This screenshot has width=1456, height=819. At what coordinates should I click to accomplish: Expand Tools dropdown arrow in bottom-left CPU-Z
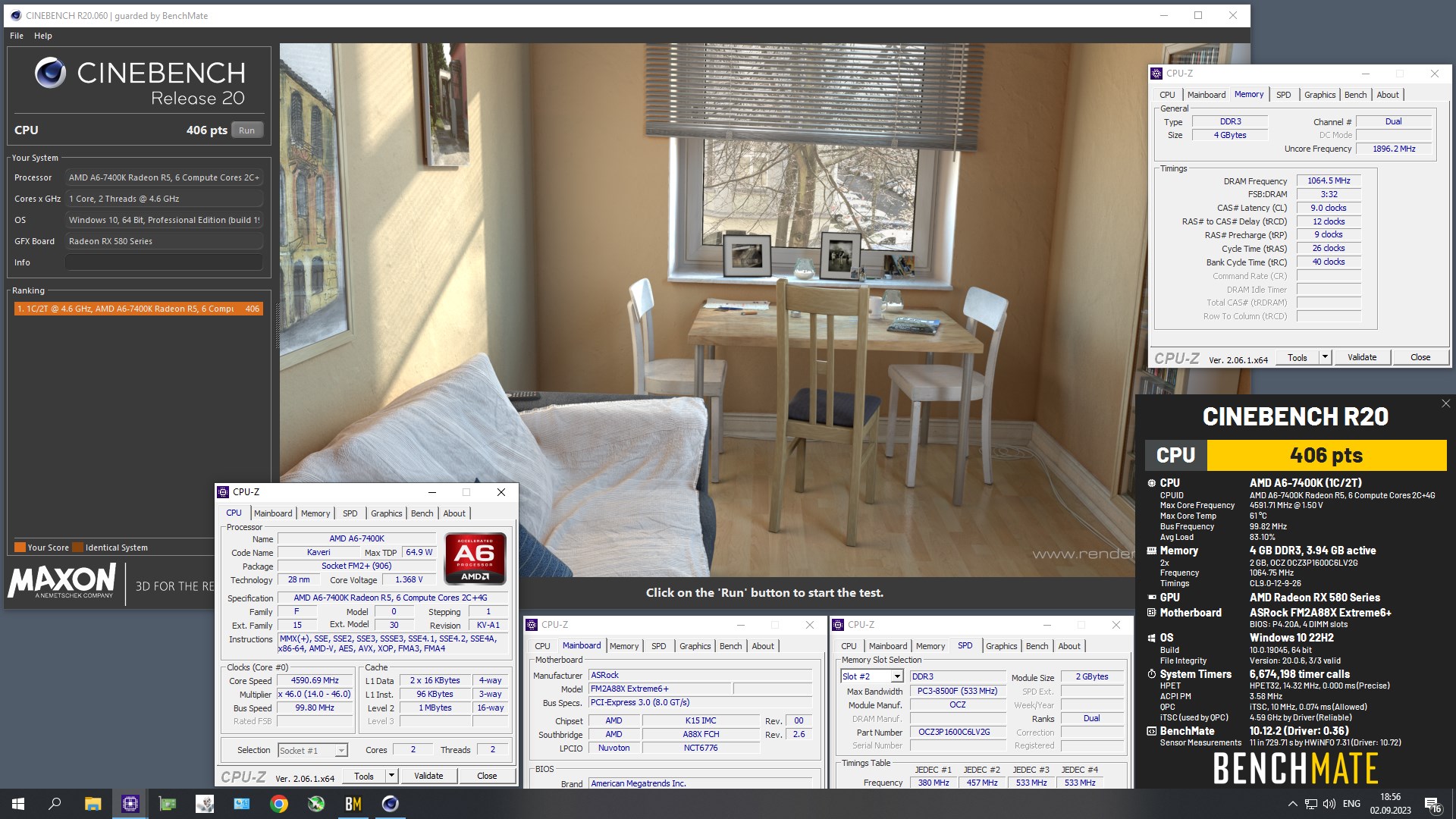coord(391,776)
